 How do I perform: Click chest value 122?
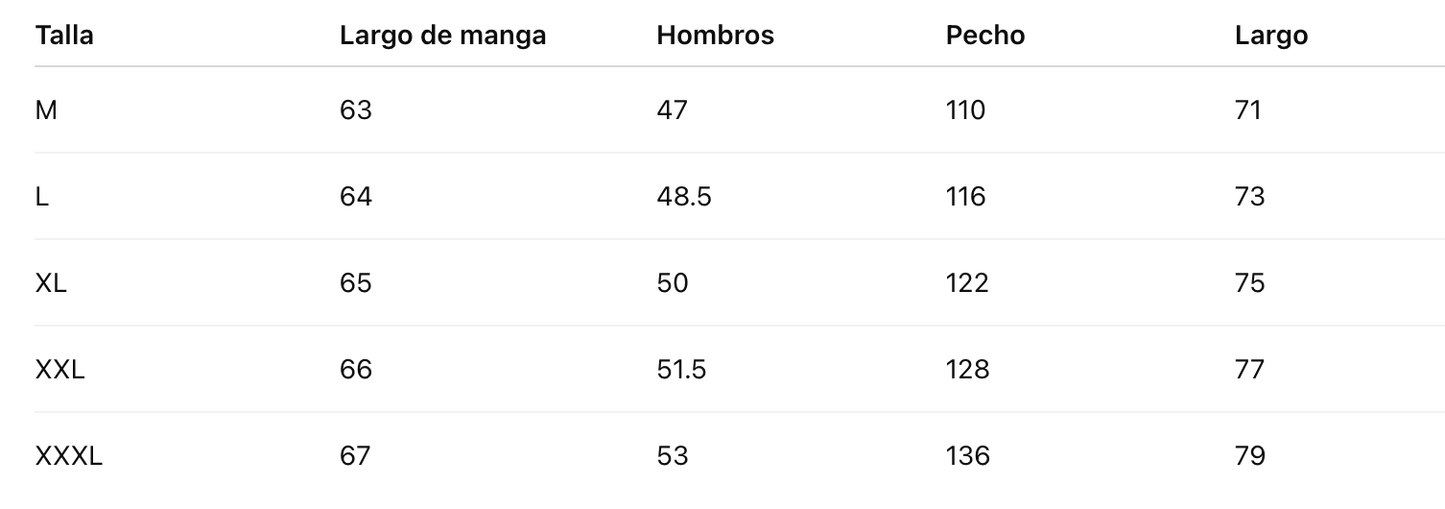pos(966,283)
